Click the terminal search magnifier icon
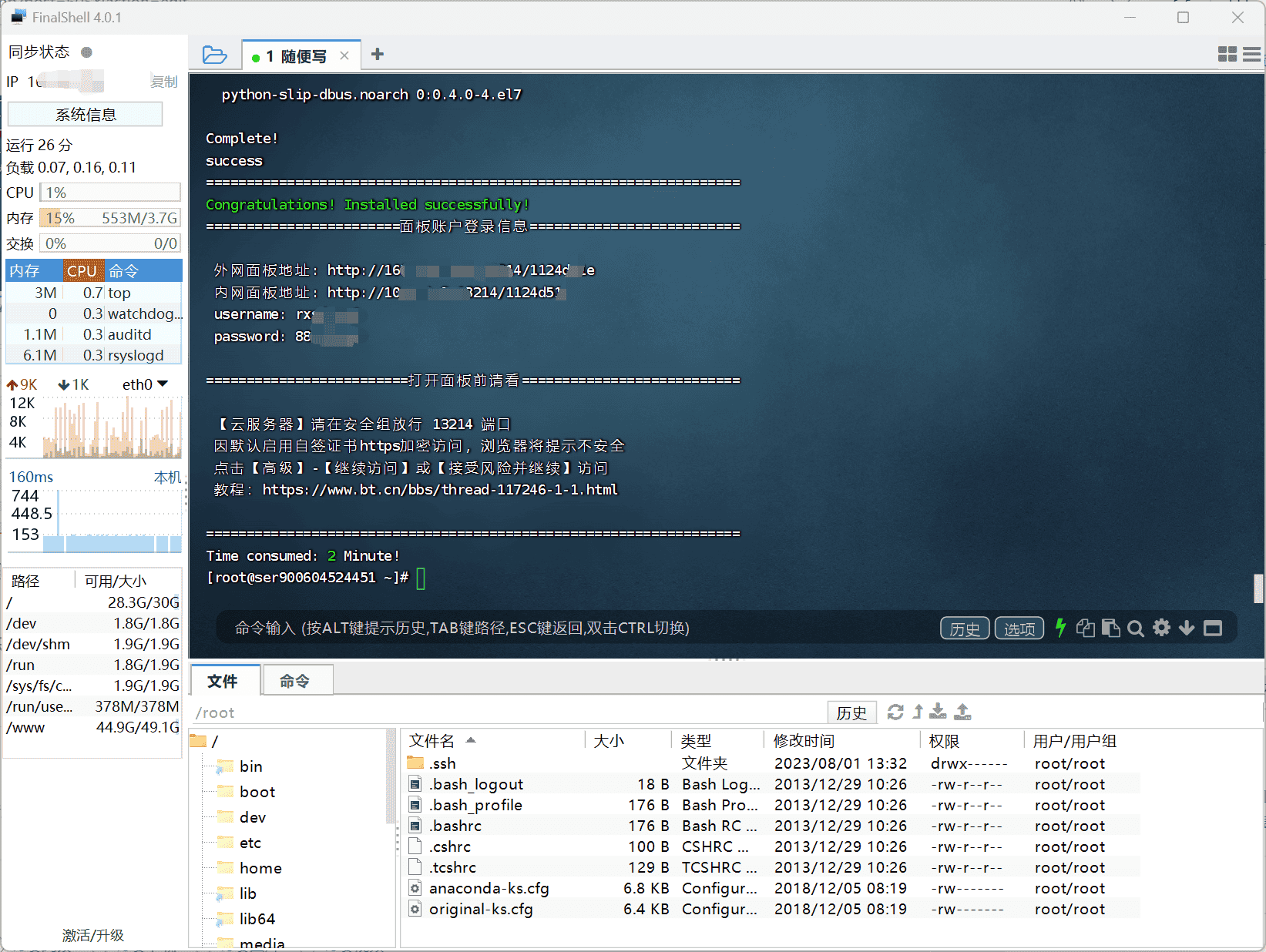1266x952 pixels. [x=1135, y=629]
